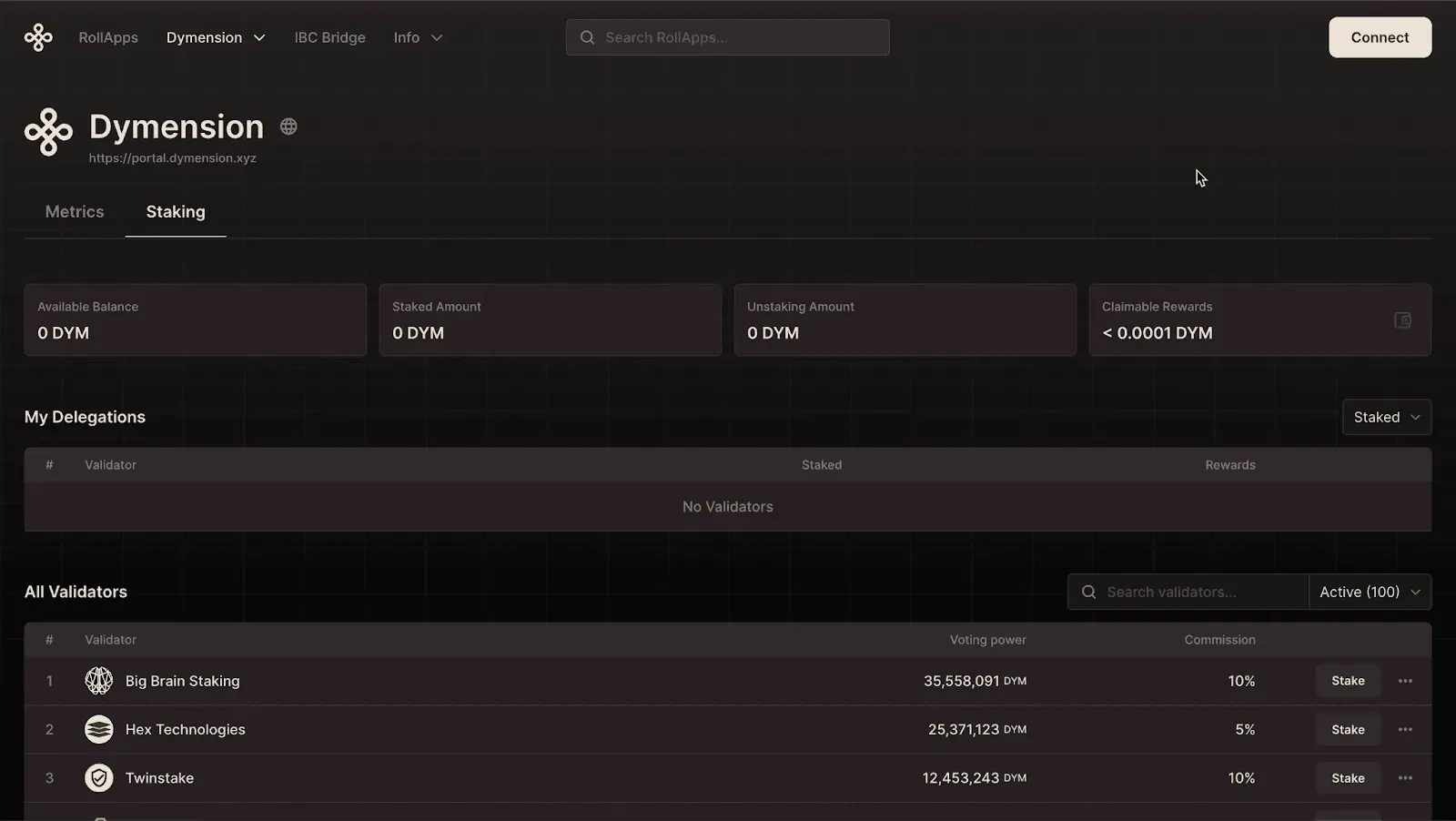
Task: Click the My Delegations heading
Action: [x=85, y=417]
